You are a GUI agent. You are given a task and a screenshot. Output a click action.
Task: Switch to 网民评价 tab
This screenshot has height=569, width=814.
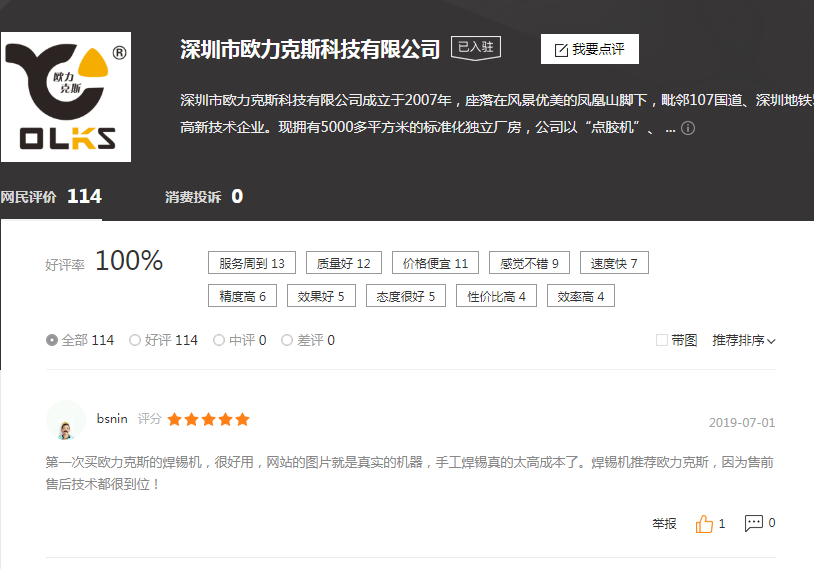[x=50, y=197]
